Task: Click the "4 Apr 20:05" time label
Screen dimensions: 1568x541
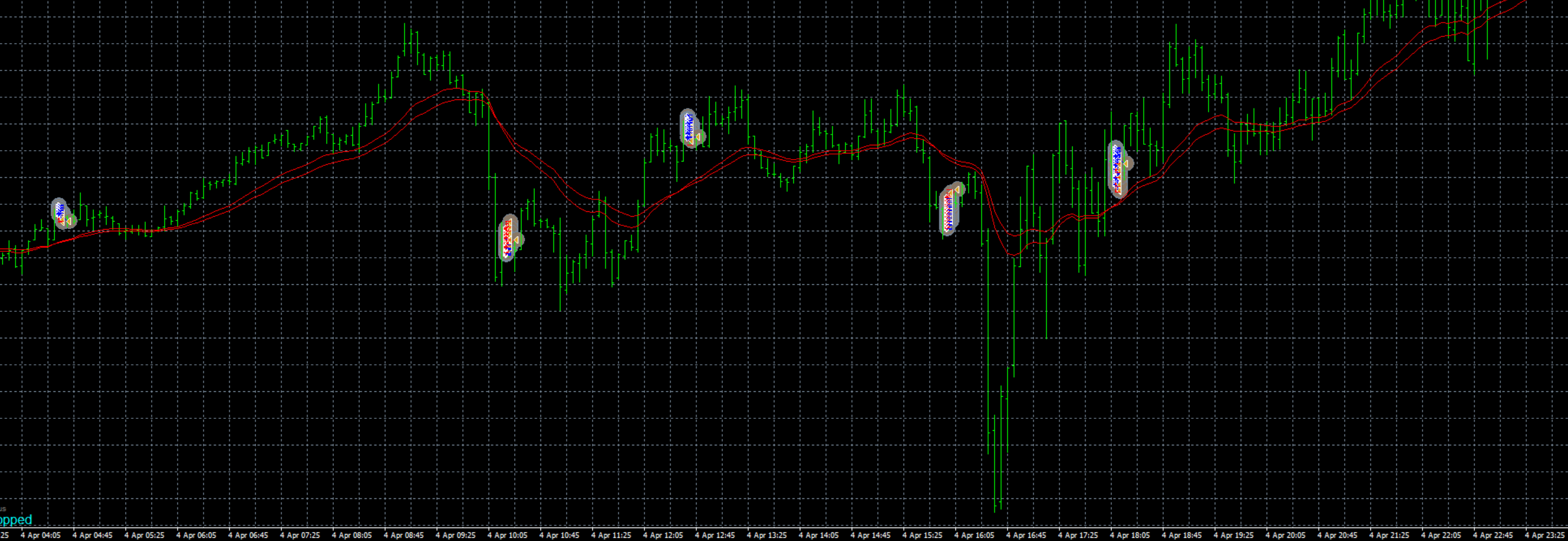Action: (x=1285, y=536)
